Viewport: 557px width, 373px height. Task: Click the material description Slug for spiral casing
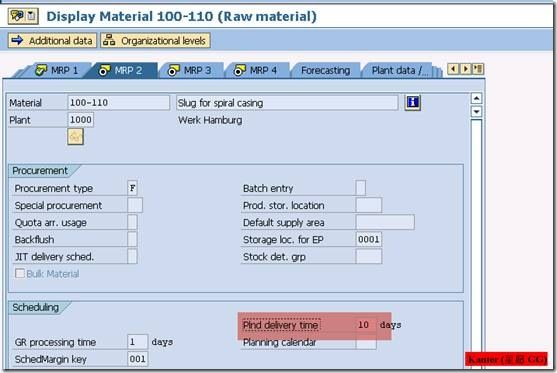coord(287,103)
